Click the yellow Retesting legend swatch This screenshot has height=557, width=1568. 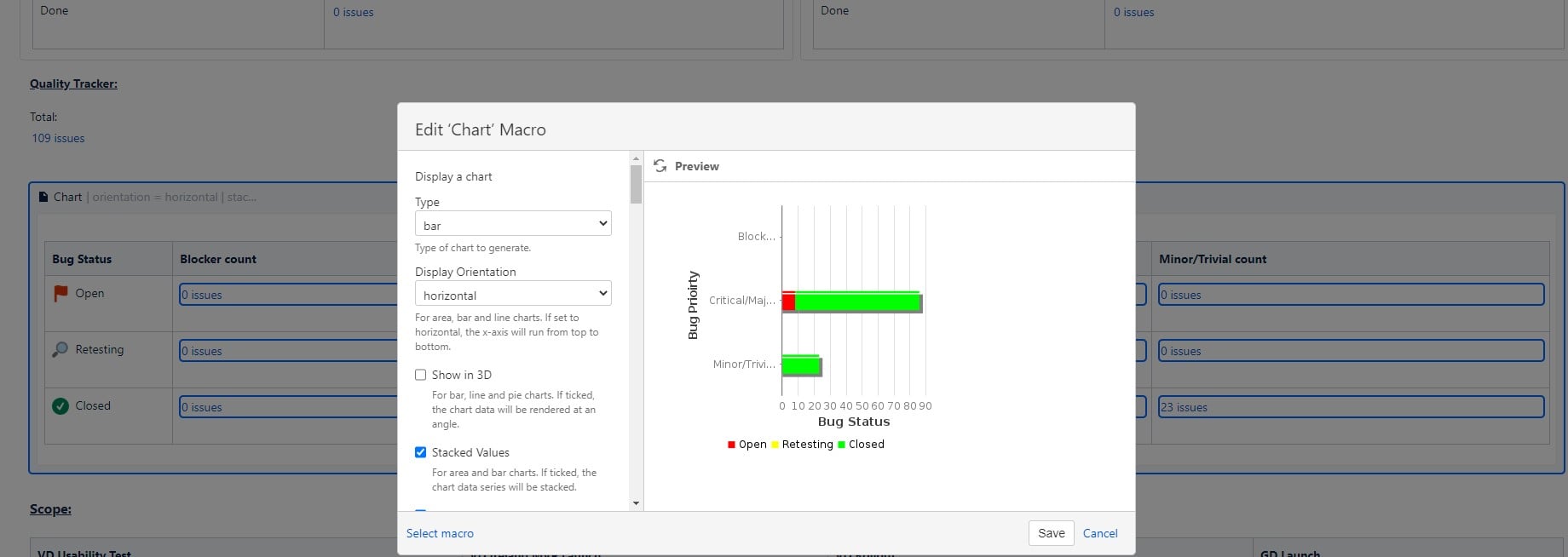click(x=775, y=445)
